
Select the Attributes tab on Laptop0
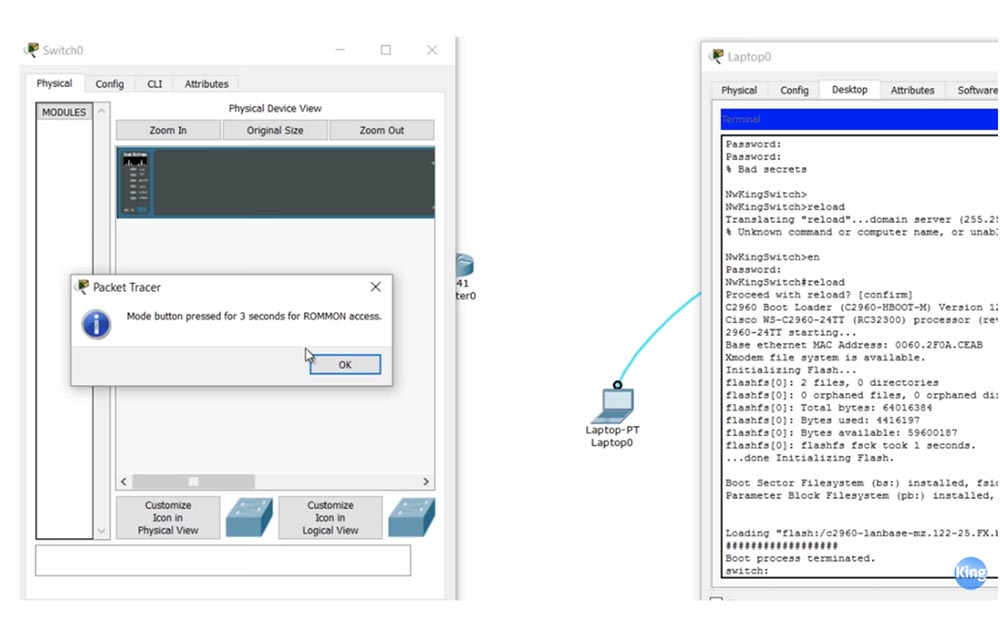click(x=912, y=90)
